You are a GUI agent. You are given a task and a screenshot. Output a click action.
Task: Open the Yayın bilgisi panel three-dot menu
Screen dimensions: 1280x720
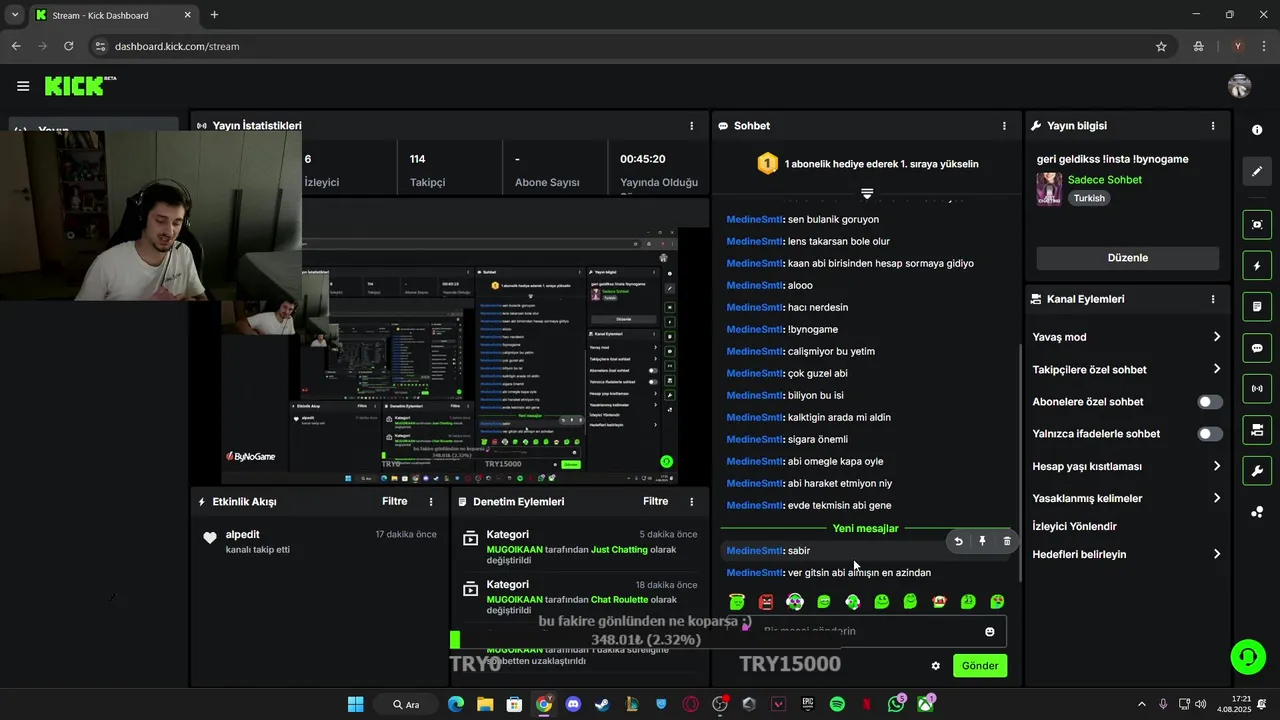point(1213,126)
